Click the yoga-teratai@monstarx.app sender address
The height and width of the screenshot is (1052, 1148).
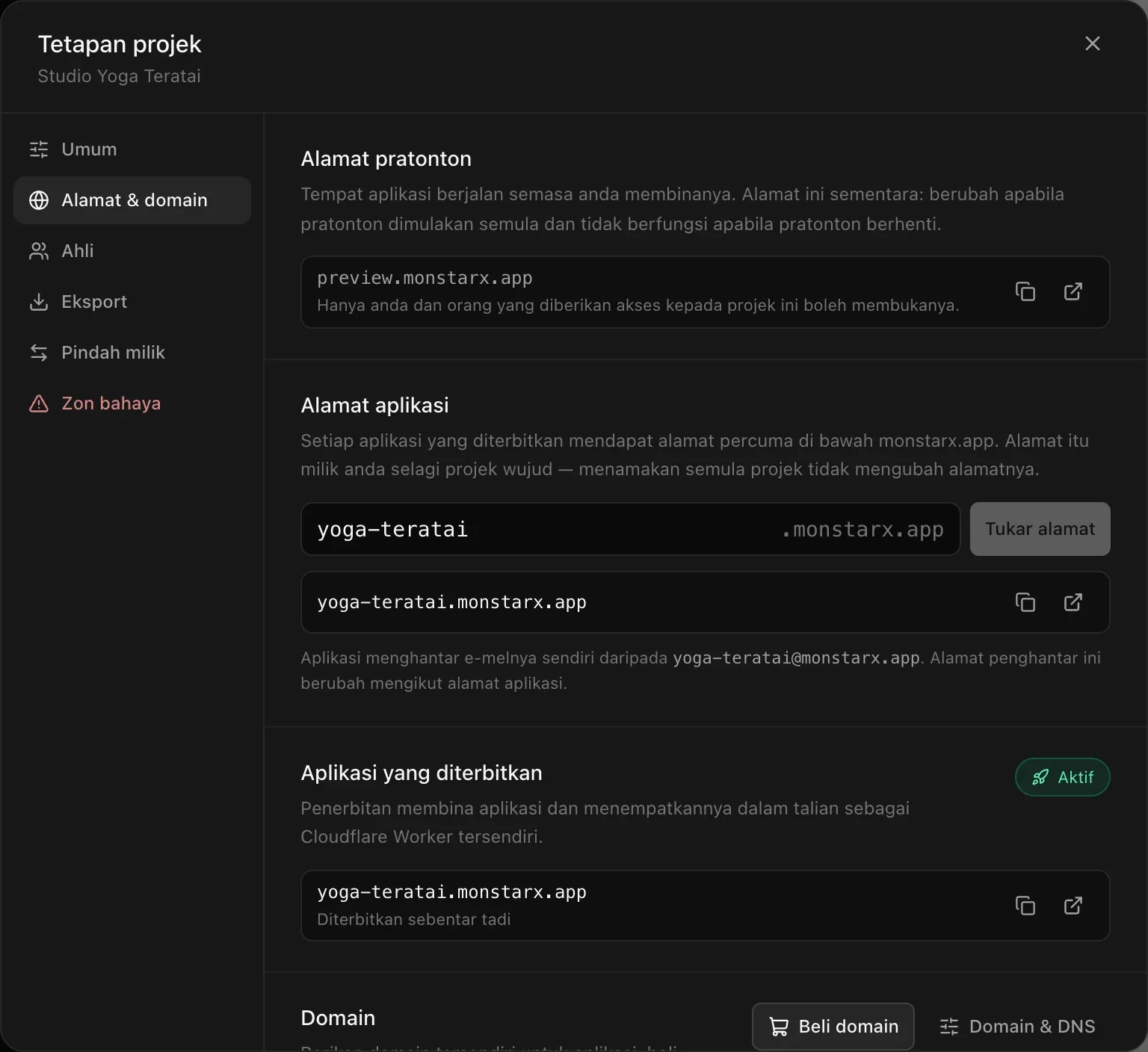[x=796, y=658]
